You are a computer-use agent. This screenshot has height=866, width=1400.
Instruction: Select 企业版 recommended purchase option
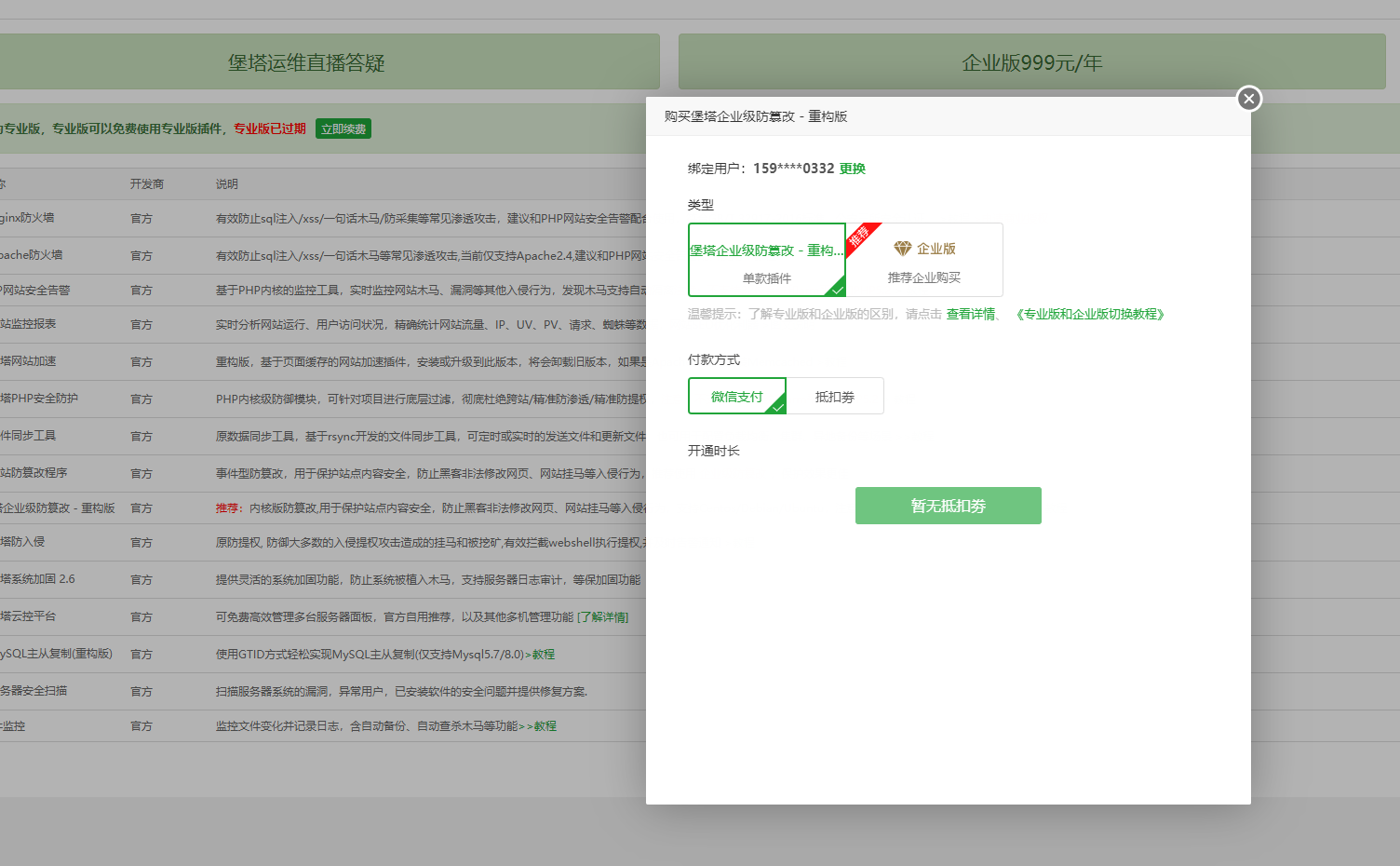pos(924,260)
